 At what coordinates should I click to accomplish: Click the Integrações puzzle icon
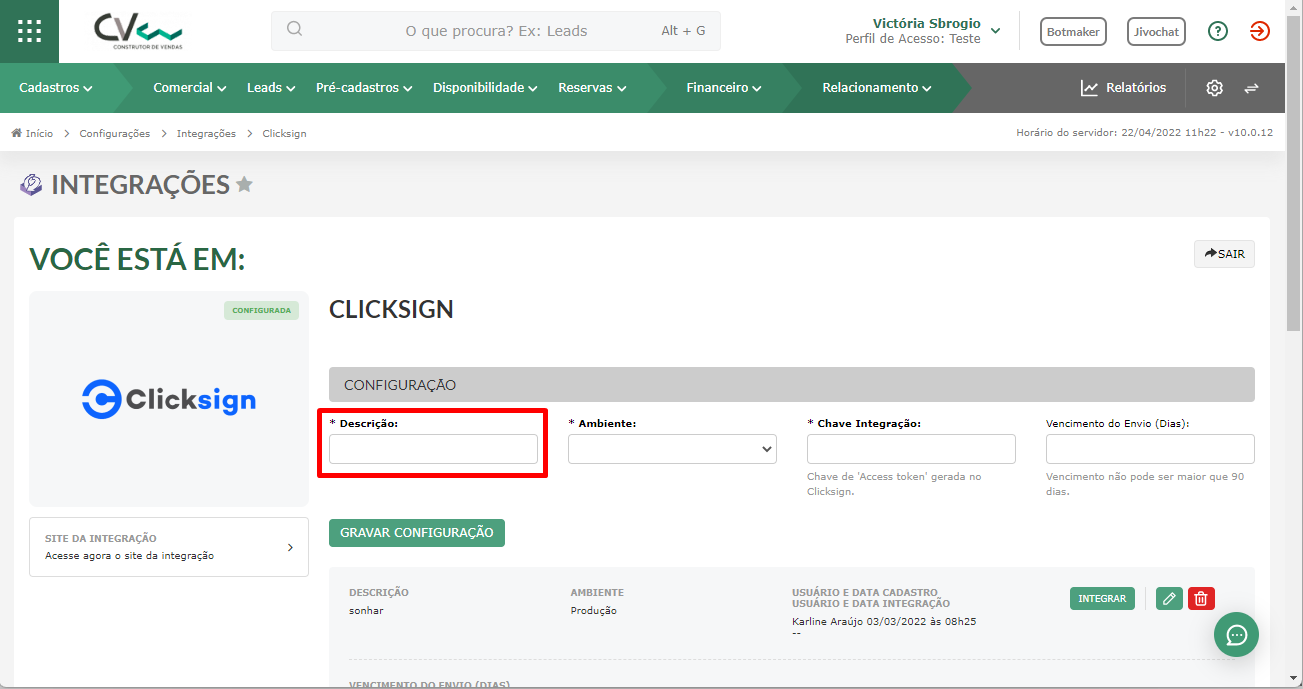point(31,185)
